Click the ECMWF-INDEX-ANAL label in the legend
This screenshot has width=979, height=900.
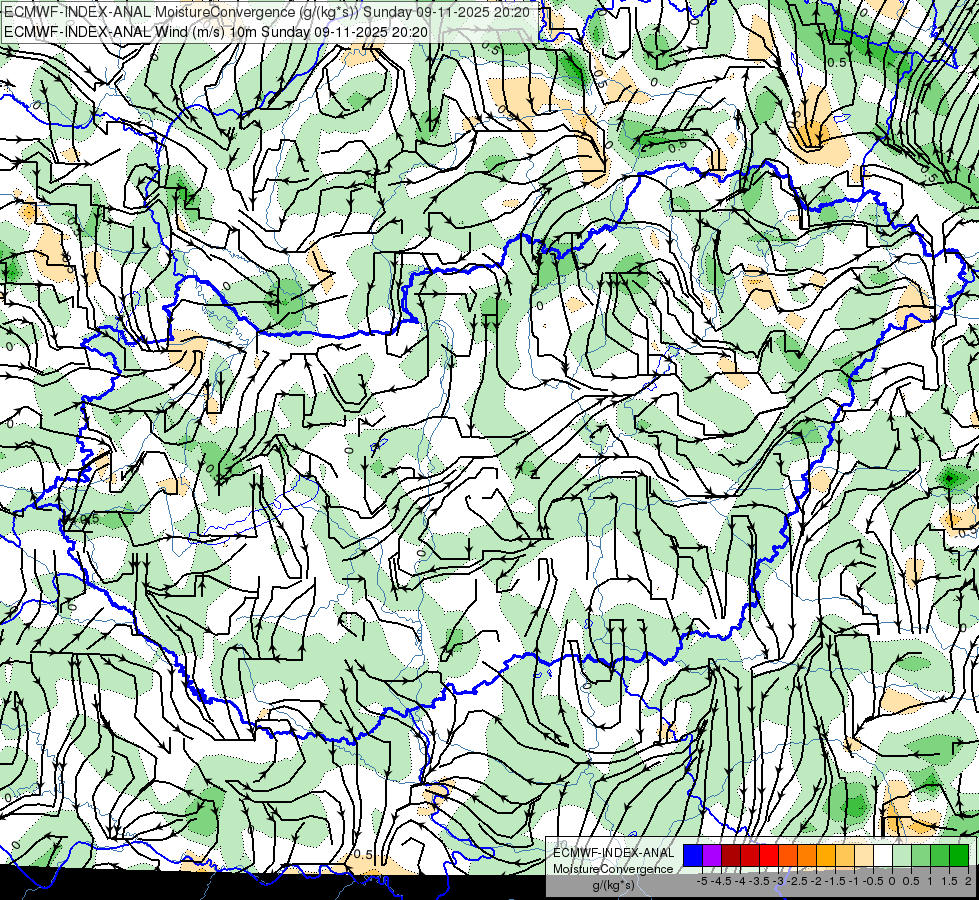(x=613, y=853)
